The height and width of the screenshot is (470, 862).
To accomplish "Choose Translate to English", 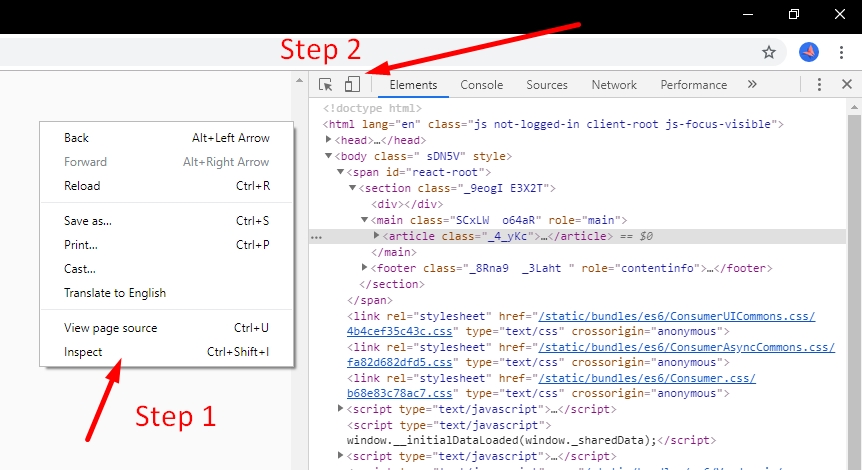I will pyautogui.click(x=167, y=293).
